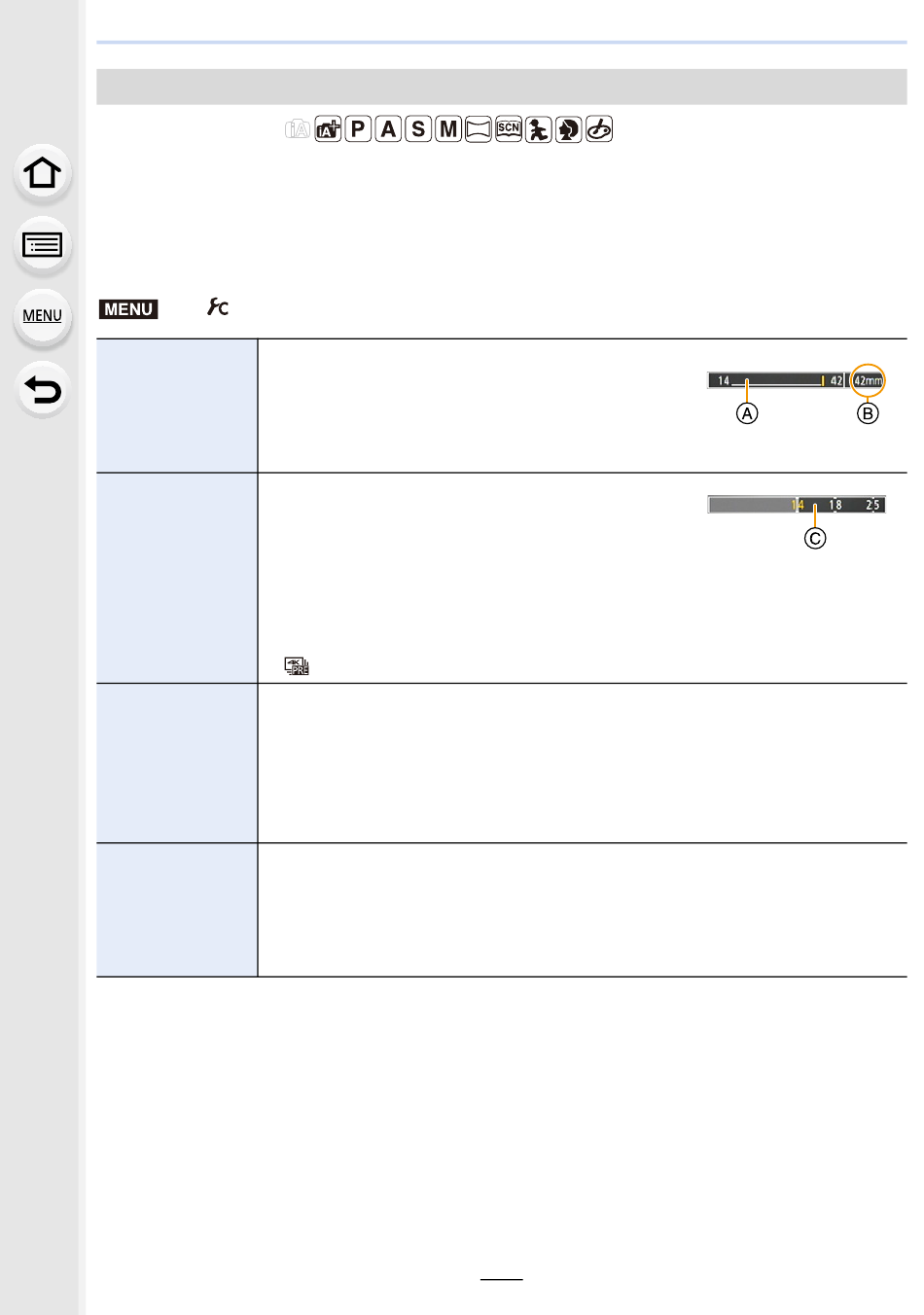Select the SCN scene guide mode icon

pos(509,129)
